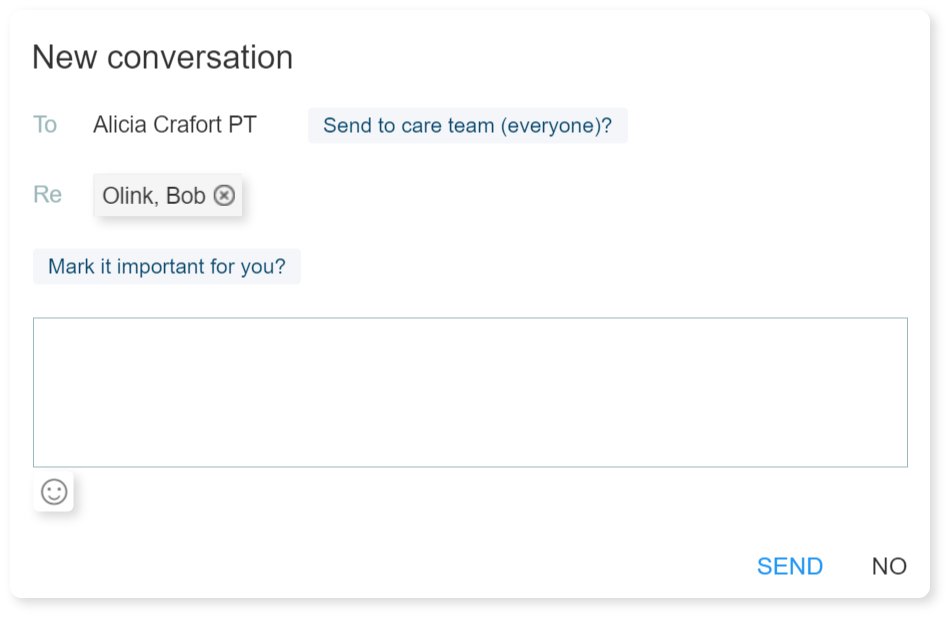Toggle Send to care team (everyone)?
Screen dimensions: 950x618
(467, 126)
